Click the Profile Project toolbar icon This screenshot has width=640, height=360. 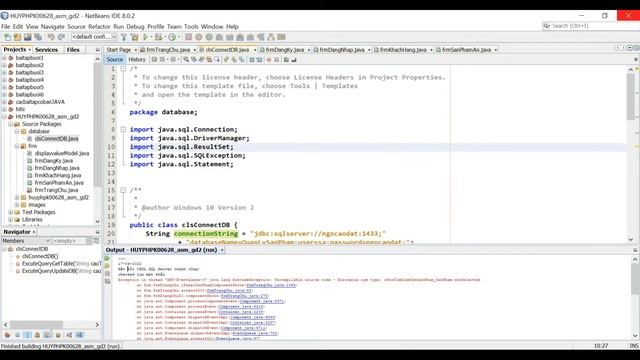(x=172, y=37)
